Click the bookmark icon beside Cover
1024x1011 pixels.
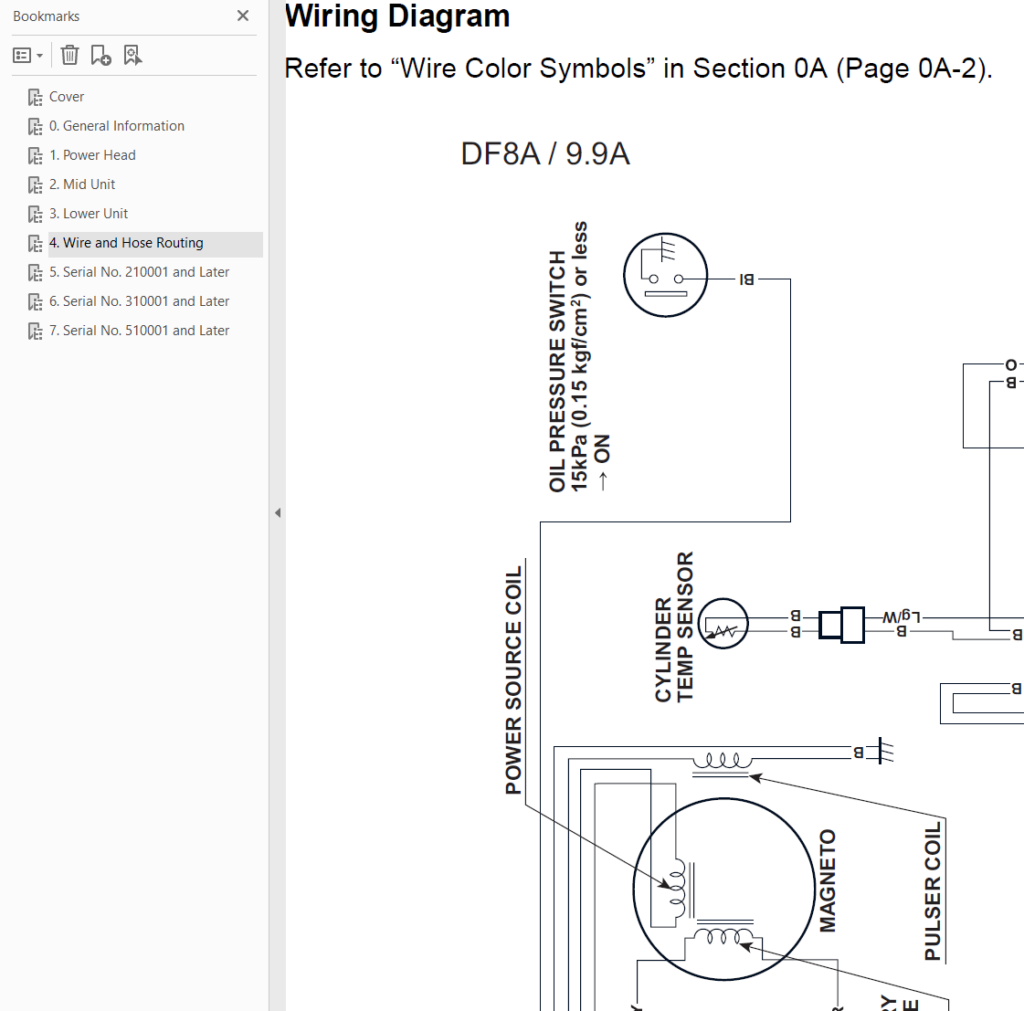[x=35, y=97]
